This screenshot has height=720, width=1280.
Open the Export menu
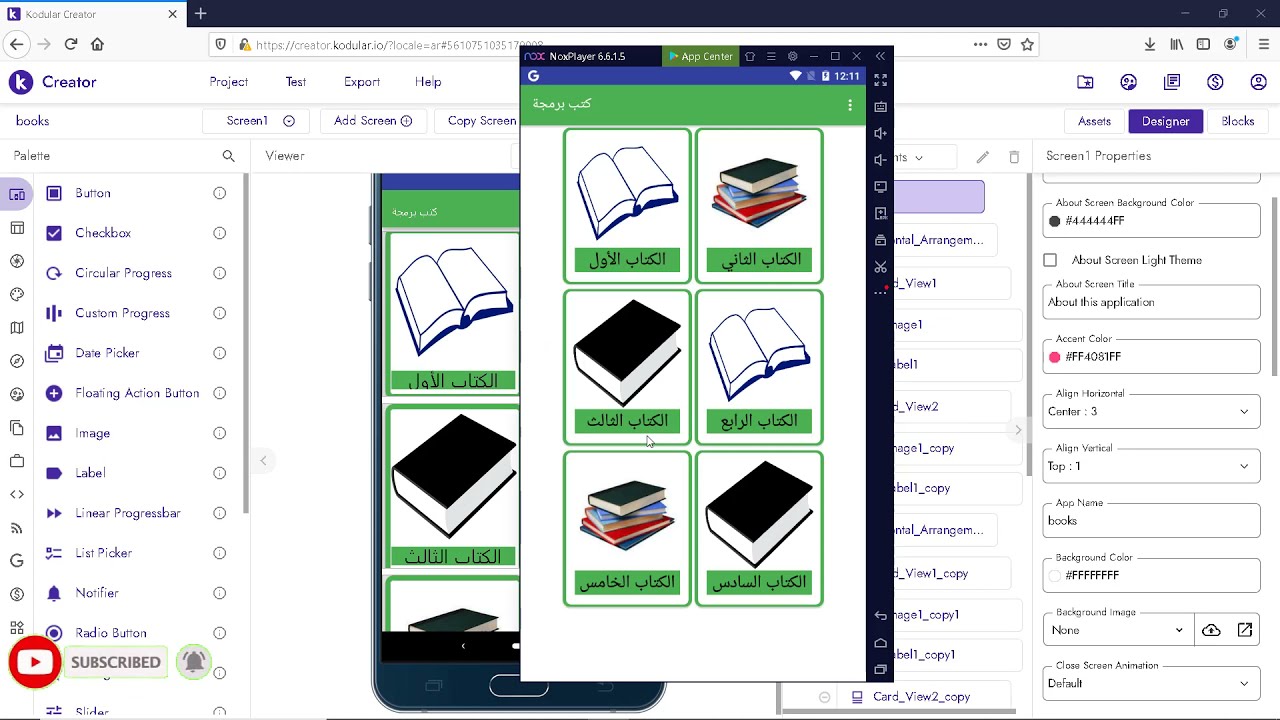click(362, 82)
